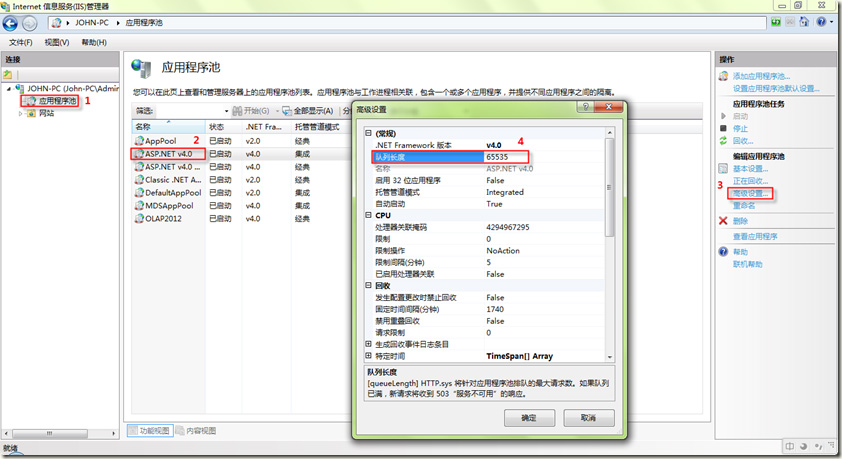Click the red X delete (删除) icon
842x459 pixels.
(x=724, y=220)
